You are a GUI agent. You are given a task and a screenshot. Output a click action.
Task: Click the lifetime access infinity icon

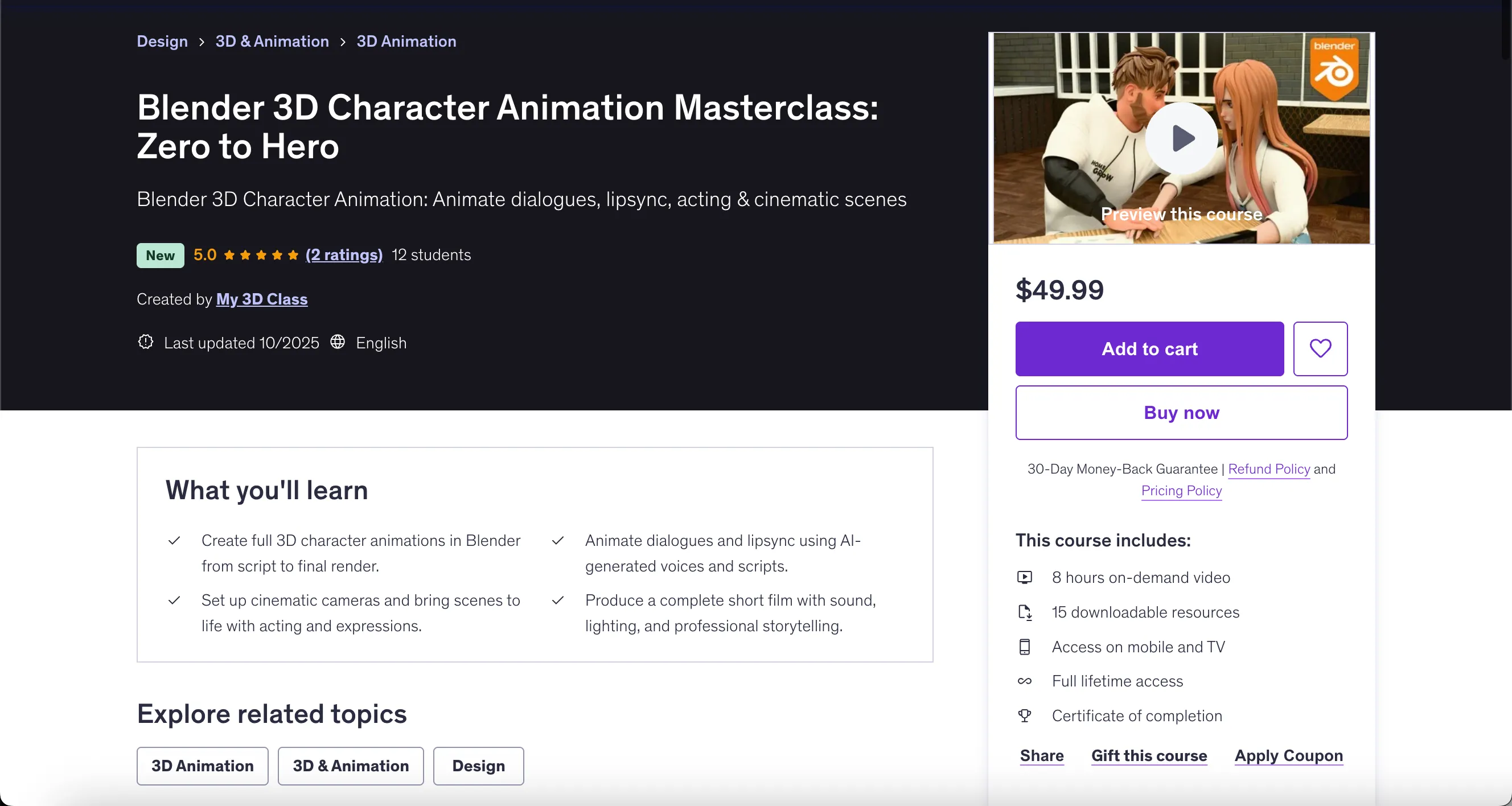coord(1024,681)
